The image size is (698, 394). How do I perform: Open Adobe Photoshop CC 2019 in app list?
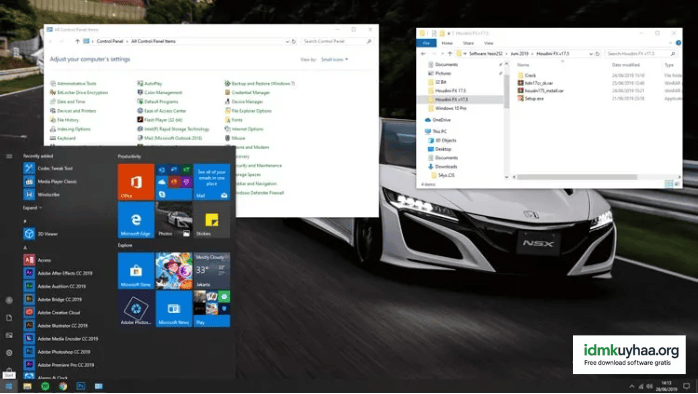(x=57, y=352)
